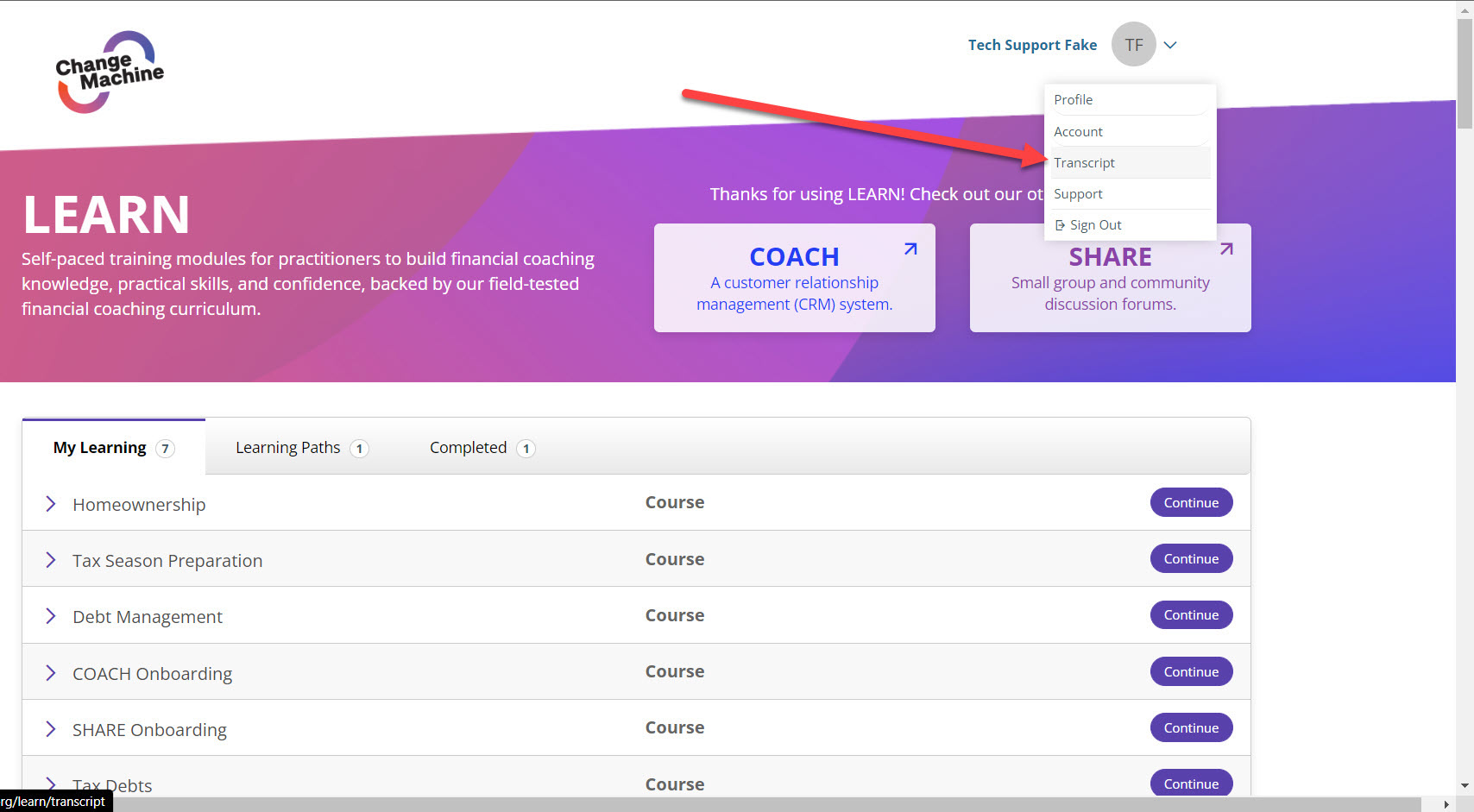This screenshot has height=812, width=1474.
Task: Click the COACH external link arrow icon
Action: coord(910,249)
